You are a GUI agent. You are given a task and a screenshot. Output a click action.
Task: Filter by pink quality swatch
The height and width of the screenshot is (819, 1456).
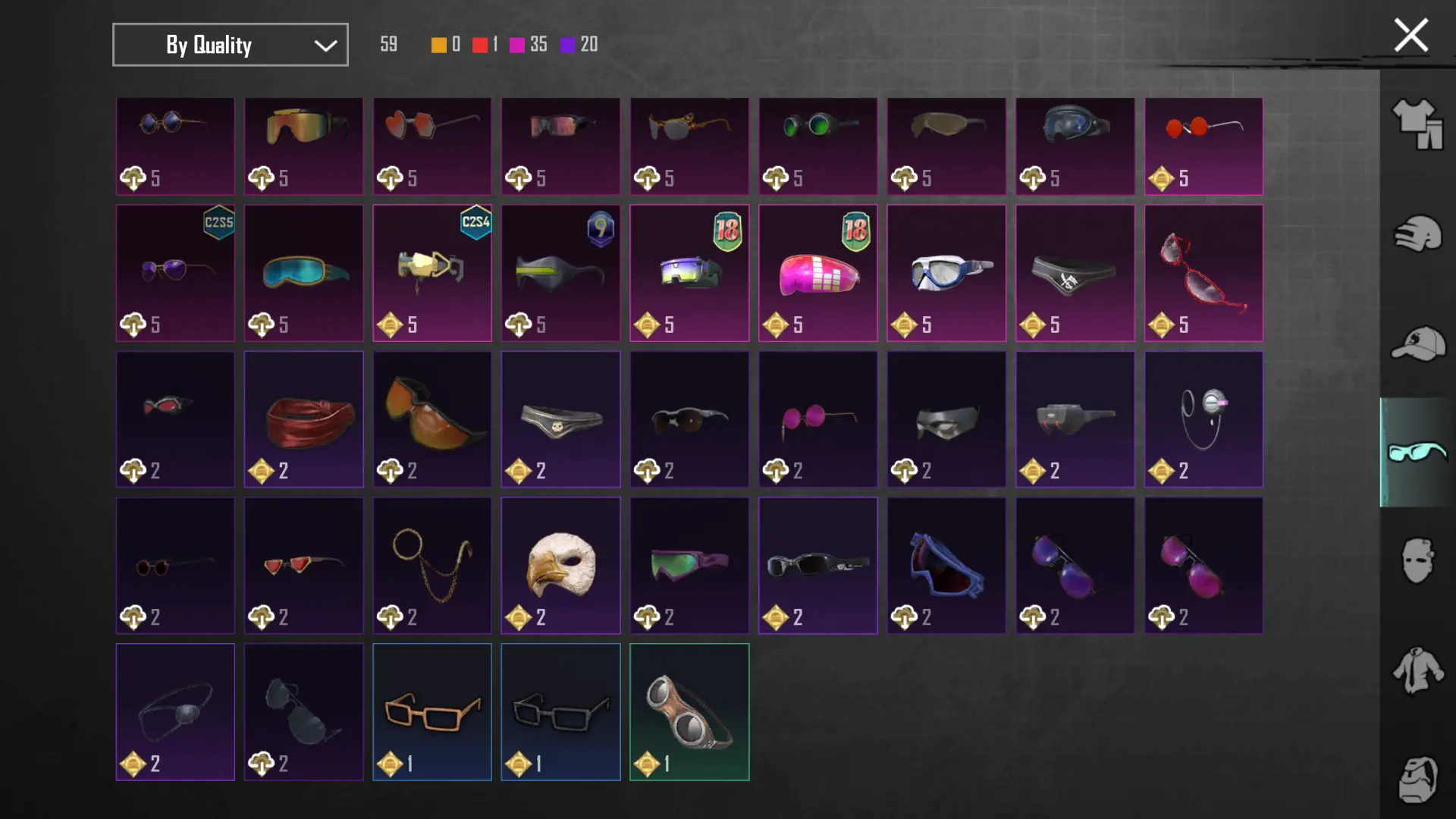(x=517, y=45)
